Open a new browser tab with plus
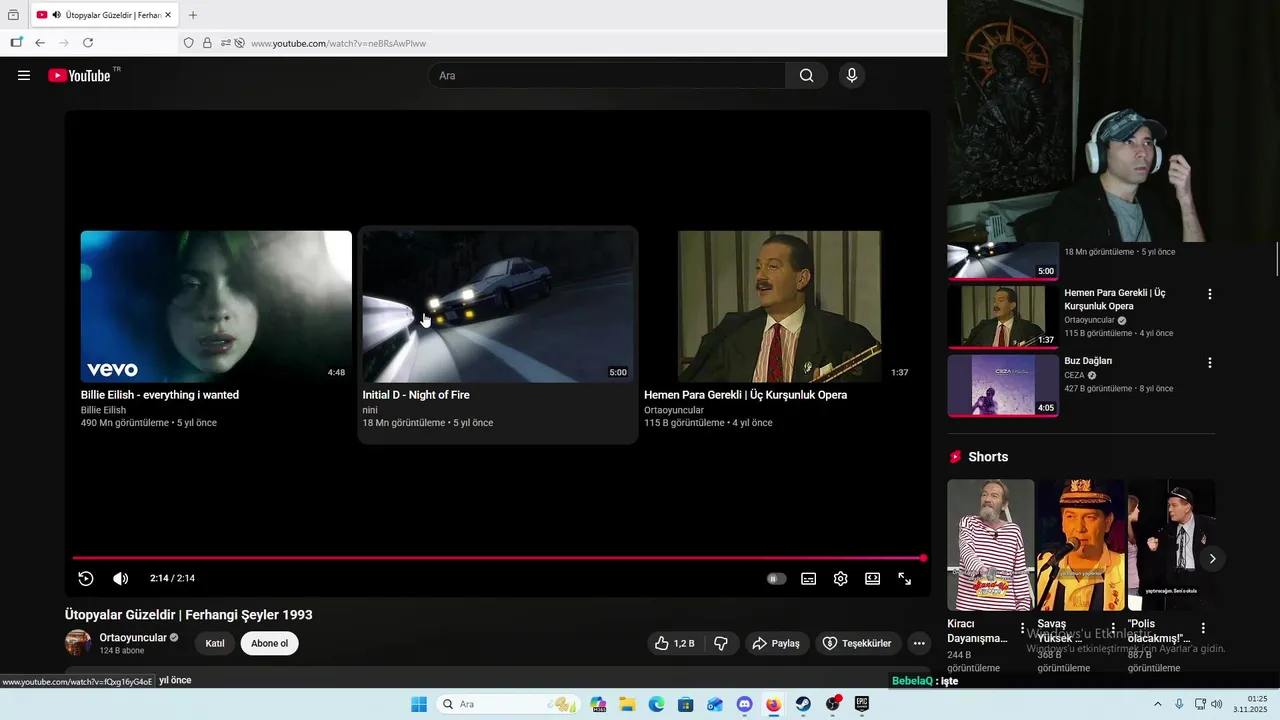The width and height of the screenshot is (1280, 720). [x=193, y=15]
